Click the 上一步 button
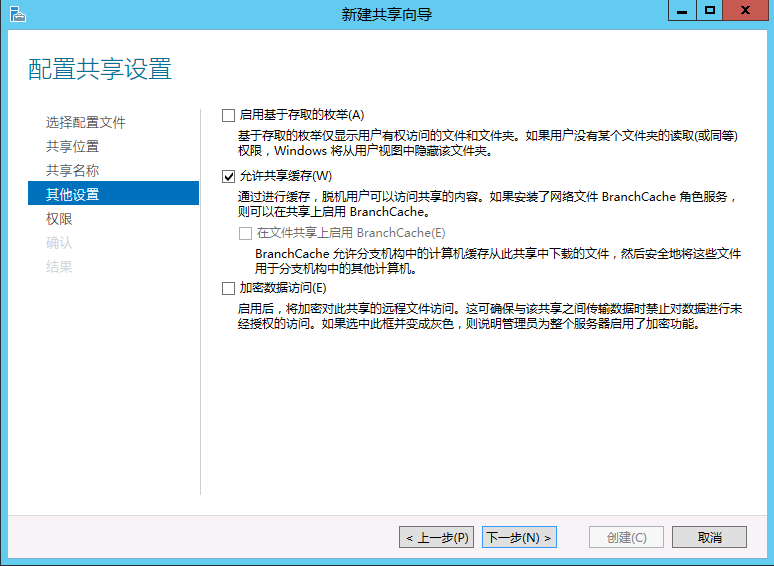 (x=437, y=537)
